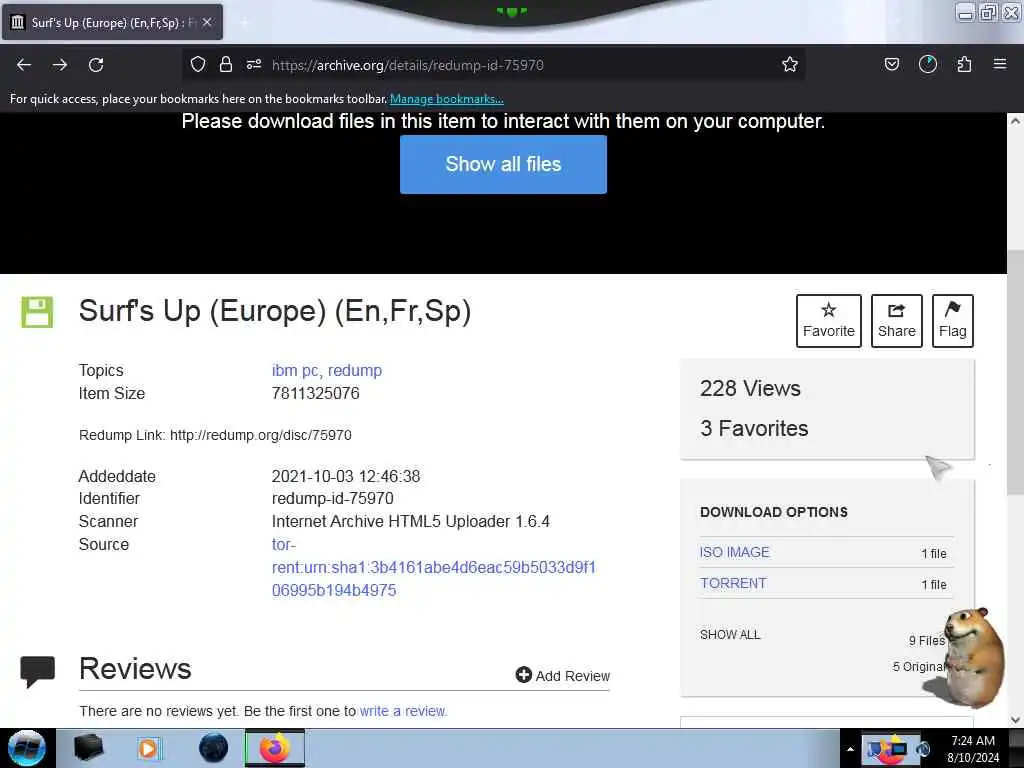
Task: Open the media player taskbar icon
Action: coord(149,748)
